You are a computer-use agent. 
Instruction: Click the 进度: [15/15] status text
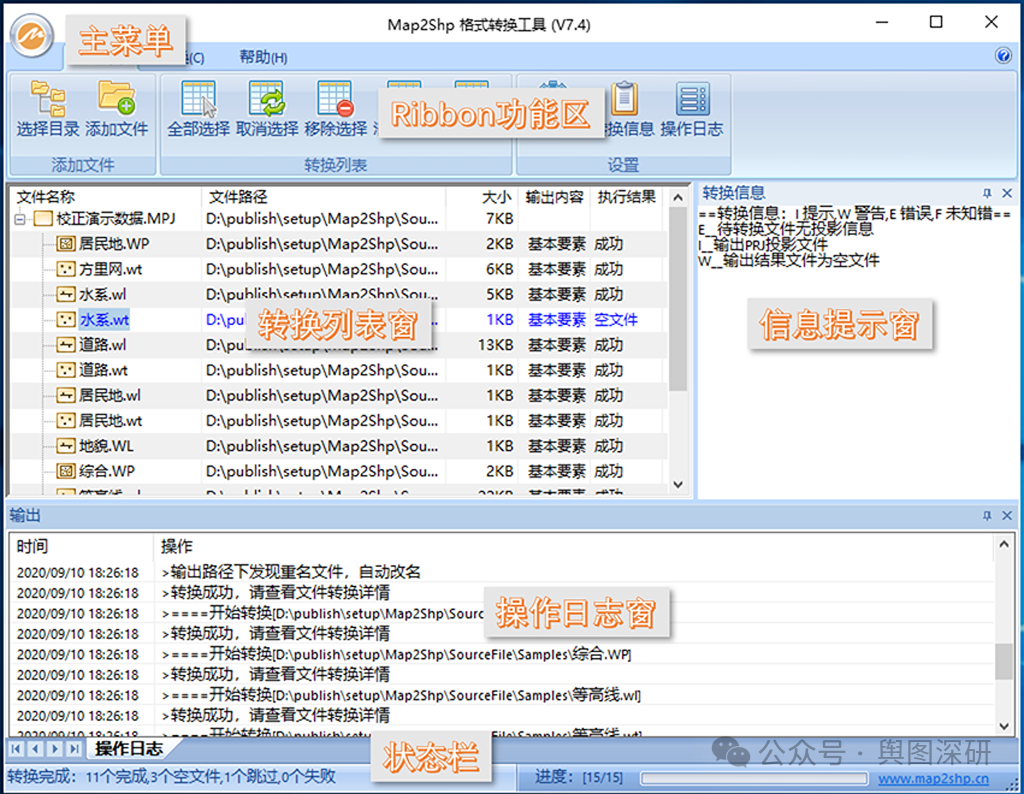[579, 777]
